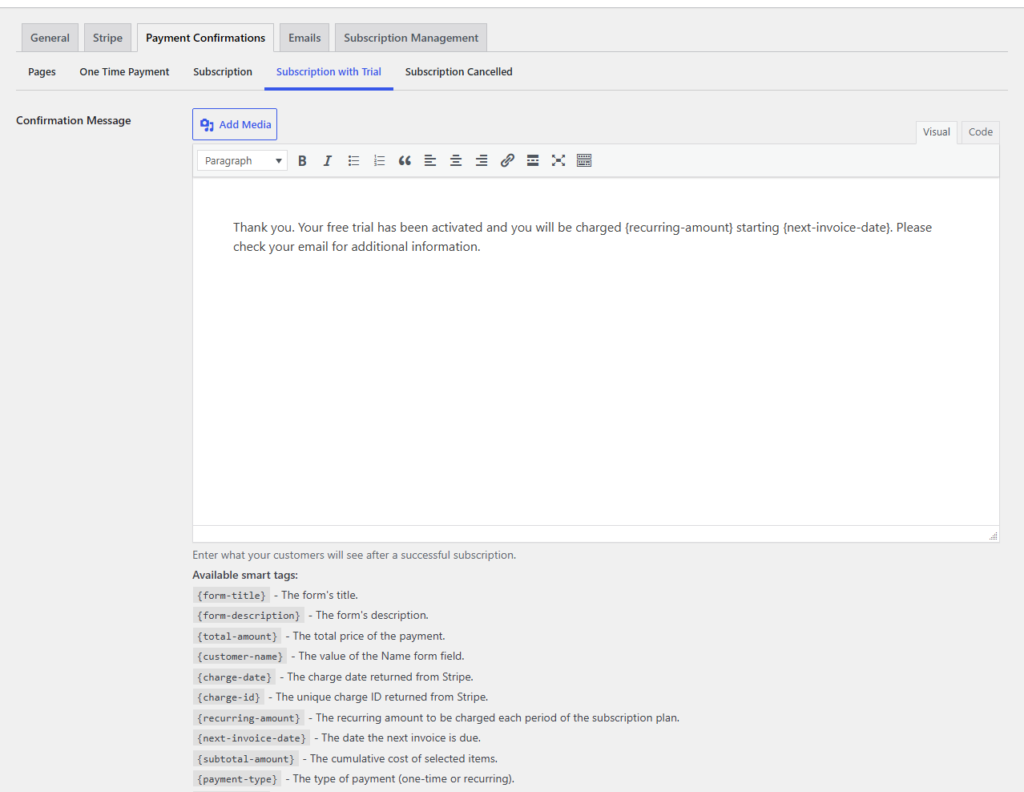Screen dimensions: 1024x792
Task: Click the {form-description} smart tag
Action: coord(248,616)
